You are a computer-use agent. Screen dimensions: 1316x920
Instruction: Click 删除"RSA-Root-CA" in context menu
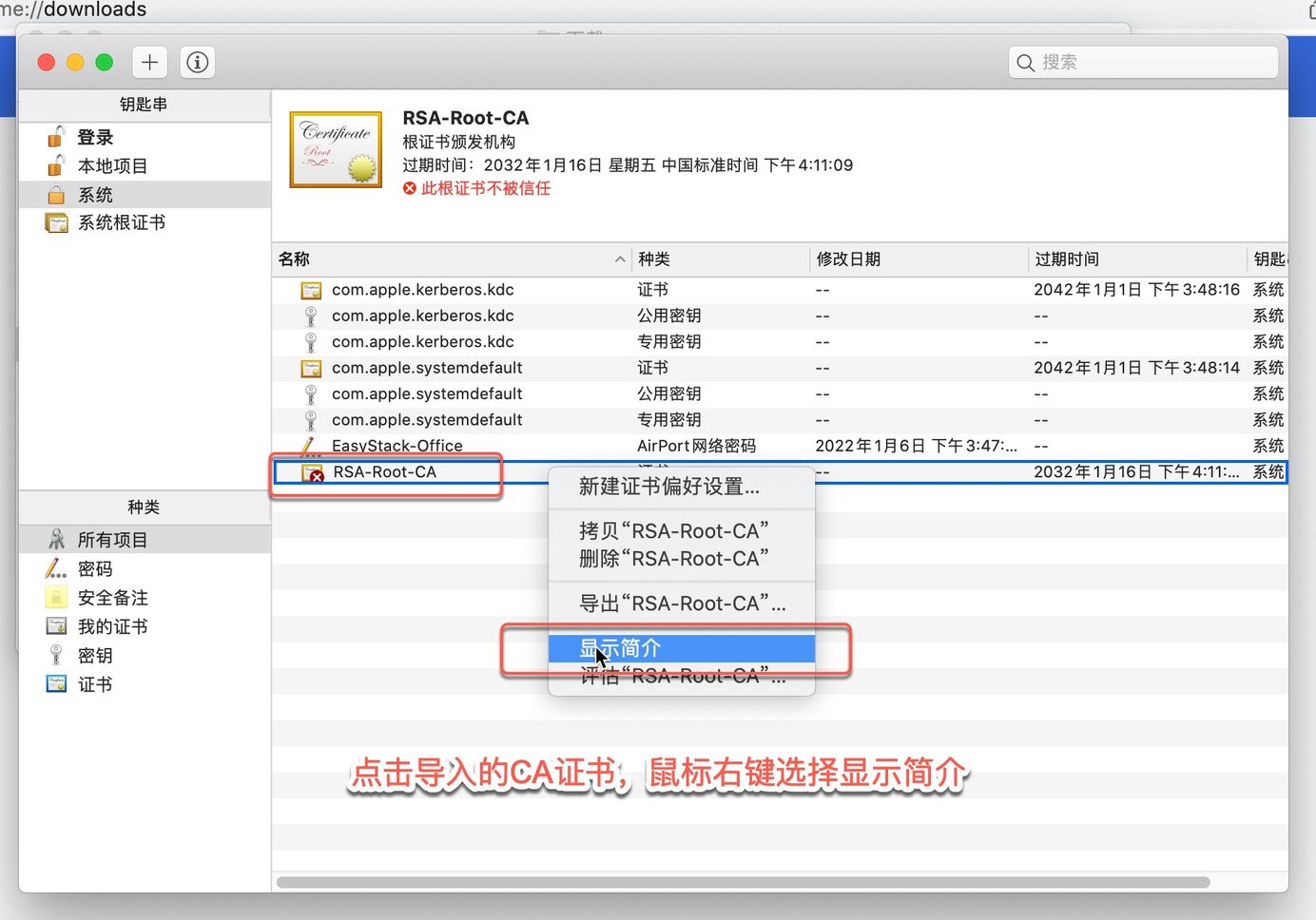(x=673, y=559)
